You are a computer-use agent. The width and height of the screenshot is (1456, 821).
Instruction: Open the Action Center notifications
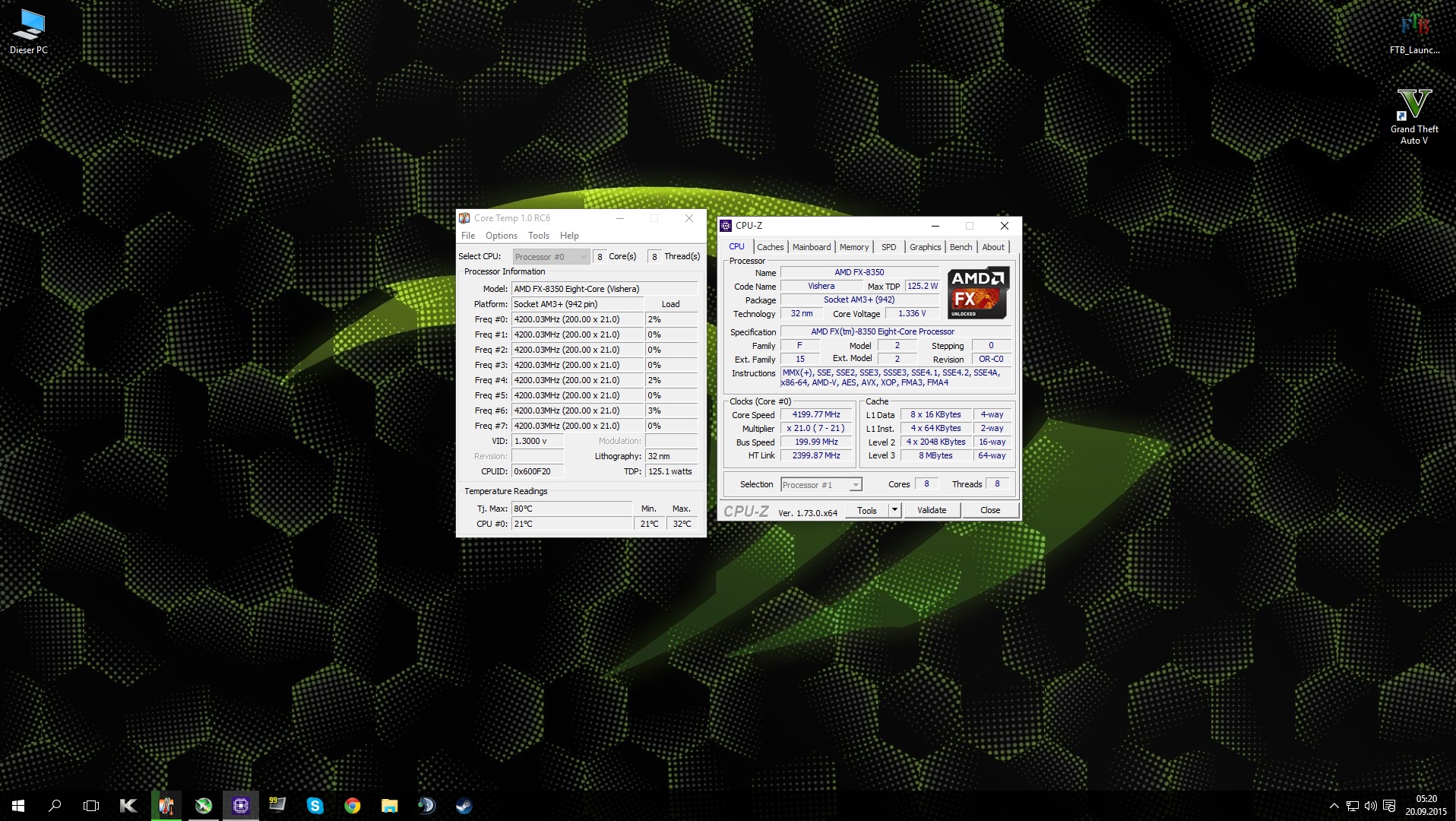tap(1389, 806)
